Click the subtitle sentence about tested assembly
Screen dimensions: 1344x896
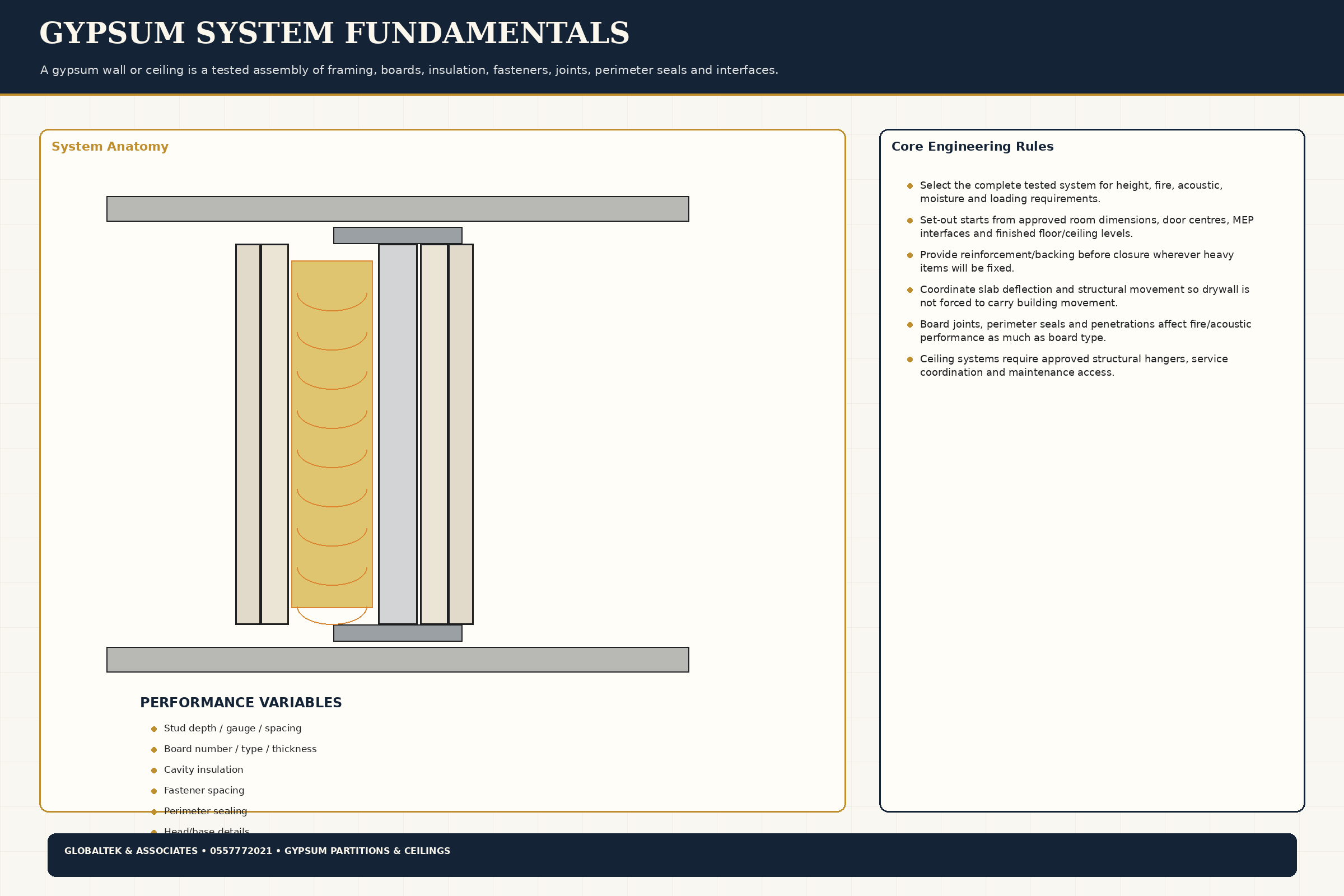point(409,69)
